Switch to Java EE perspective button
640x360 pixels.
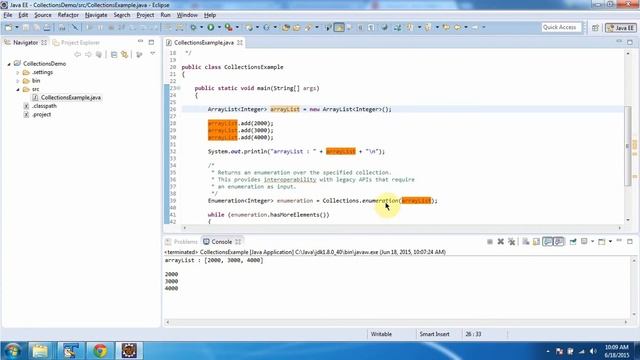[x=621, y=28]
